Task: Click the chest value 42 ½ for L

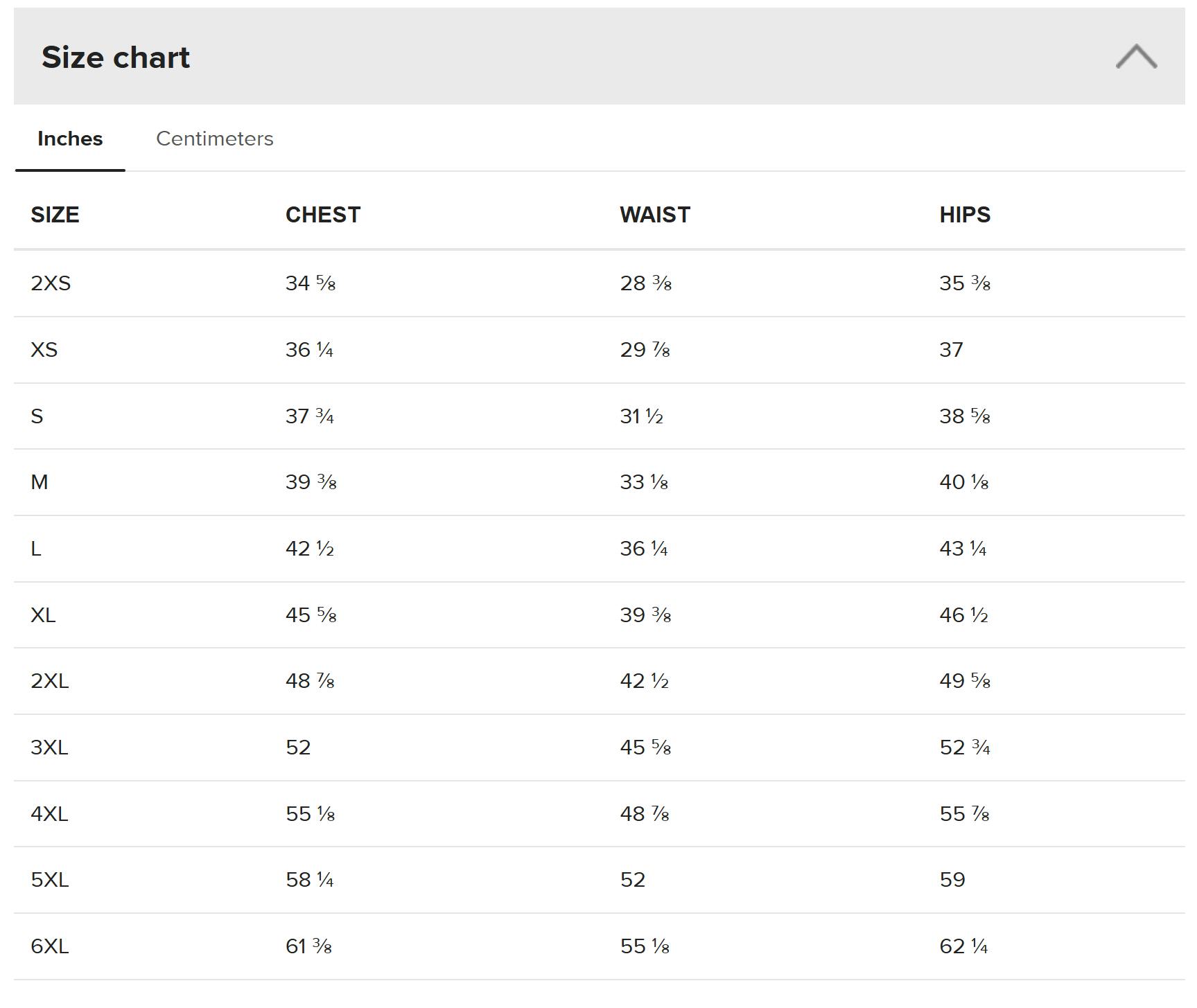Action: pyautogui.click(x=310, y=549)
